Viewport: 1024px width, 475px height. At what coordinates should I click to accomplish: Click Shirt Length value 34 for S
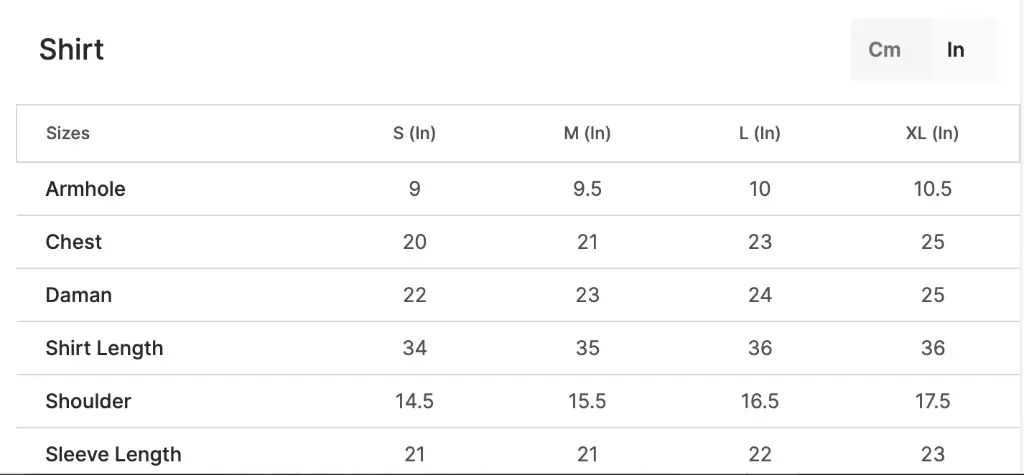(x=415, y=348)
